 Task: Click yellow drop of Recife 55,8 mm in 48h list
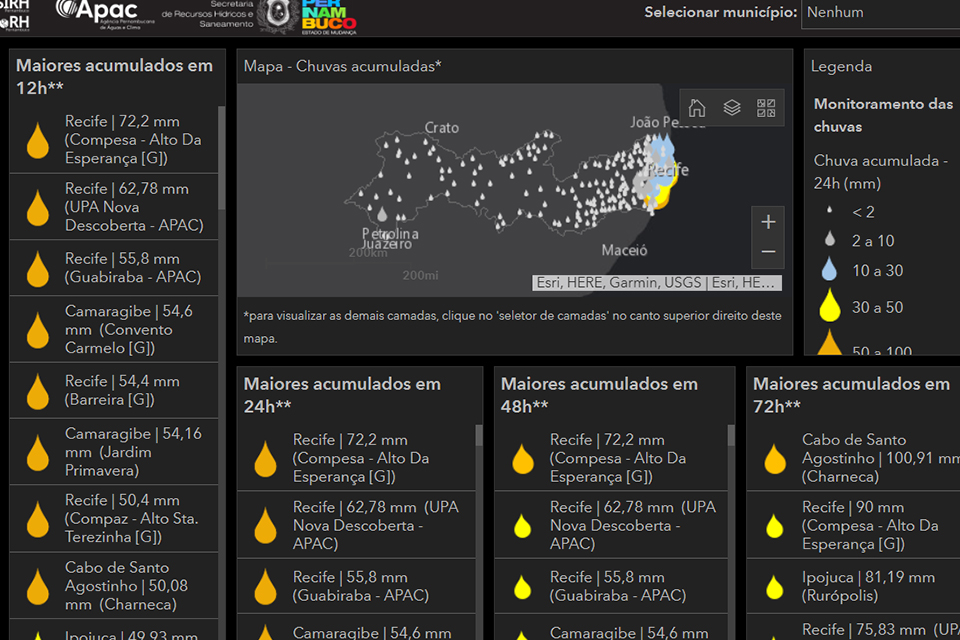coord(523,587)
